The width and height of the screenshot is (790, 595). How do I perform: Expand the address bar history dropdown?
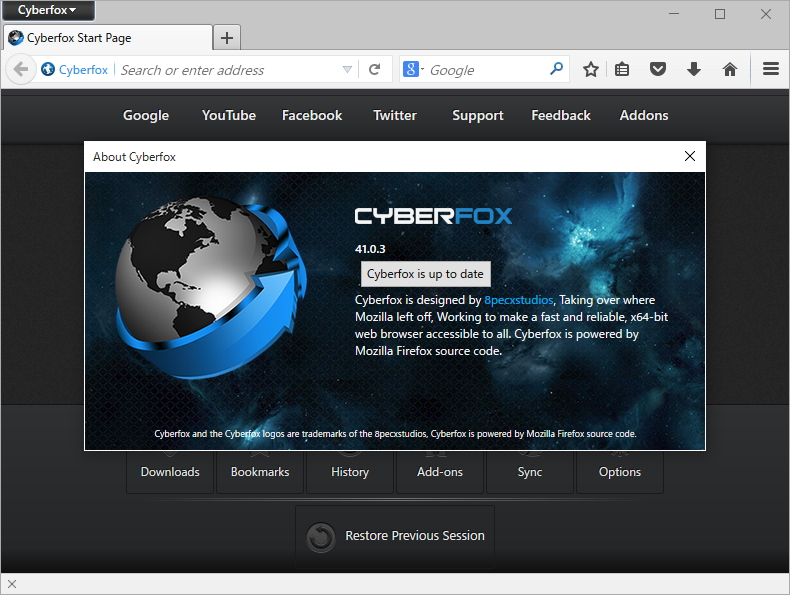[x=347, y=70]
